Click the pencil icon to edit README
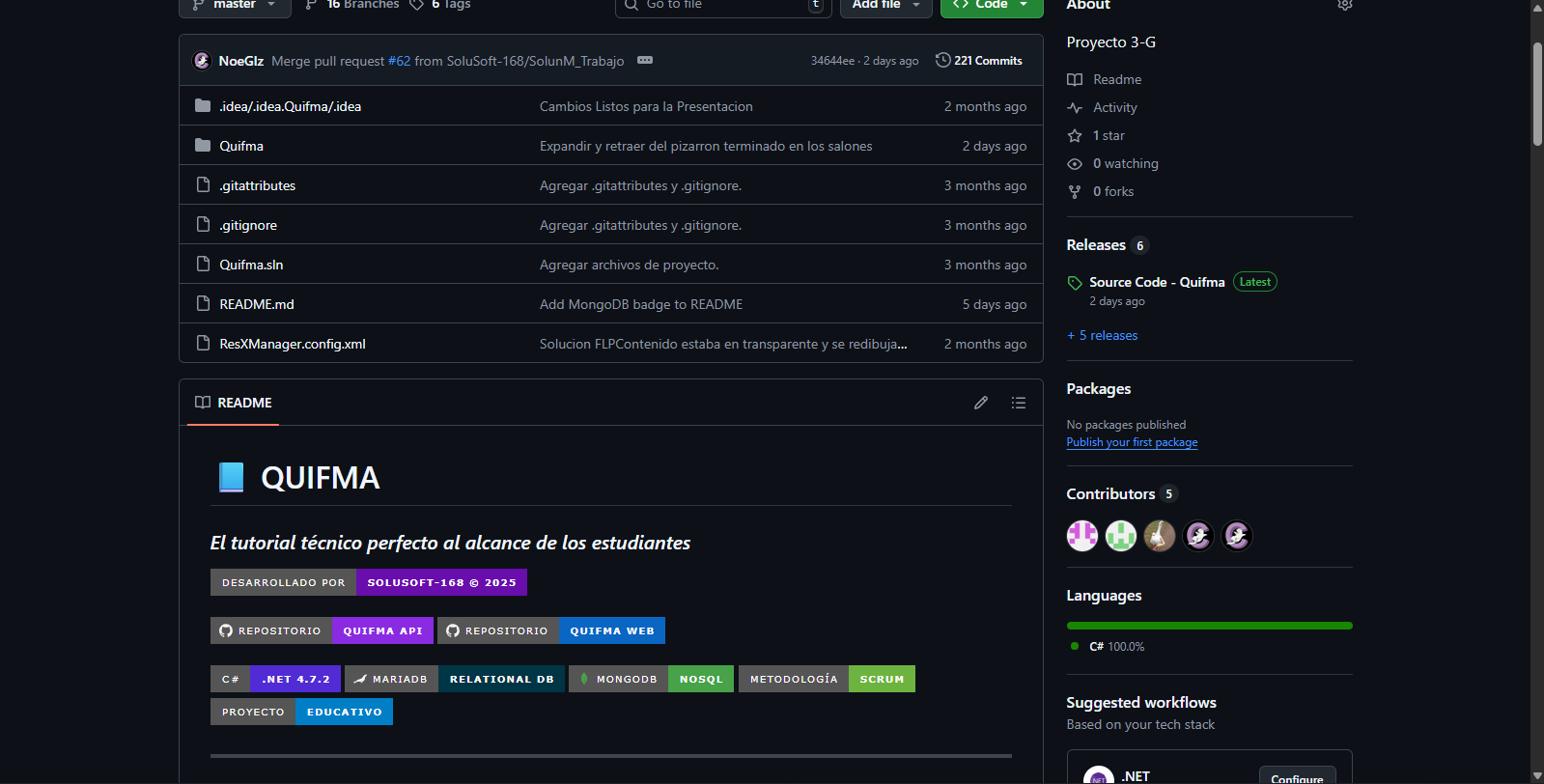The image size is (1544, 784). (x=980, y=403)
